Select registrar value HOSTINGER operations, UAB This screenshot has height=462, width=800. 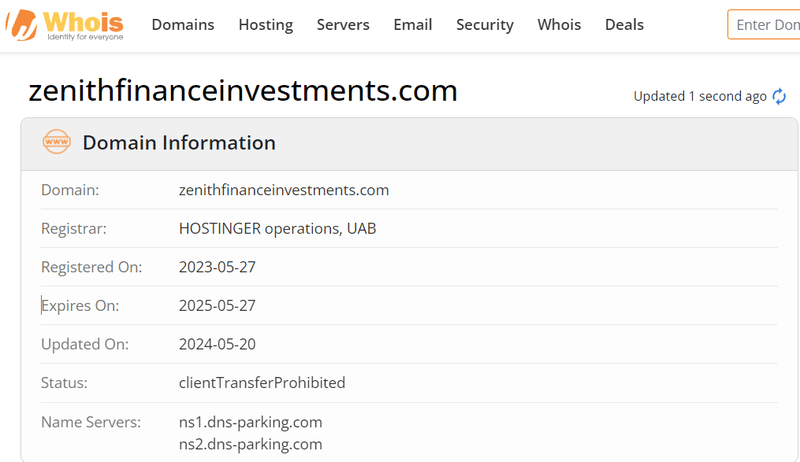278,228
